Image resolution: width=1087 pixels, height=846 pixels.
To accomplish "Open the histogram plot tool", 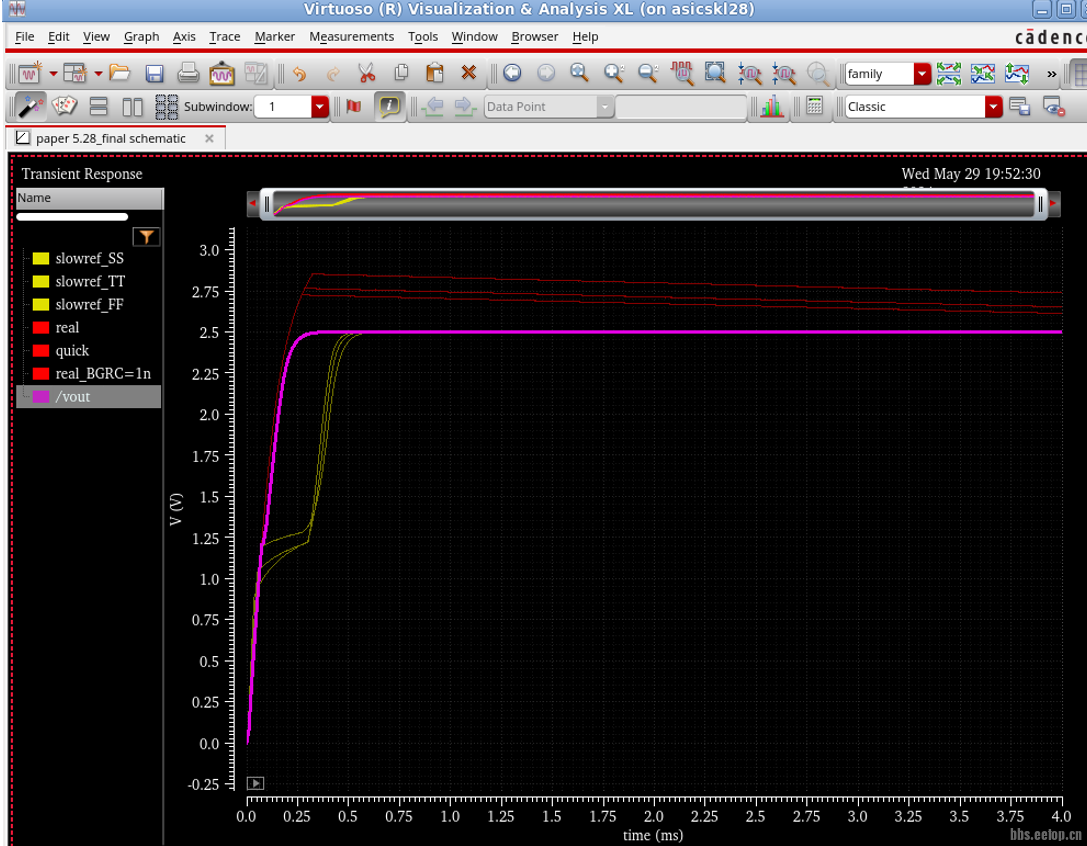I will click(772, 106).
